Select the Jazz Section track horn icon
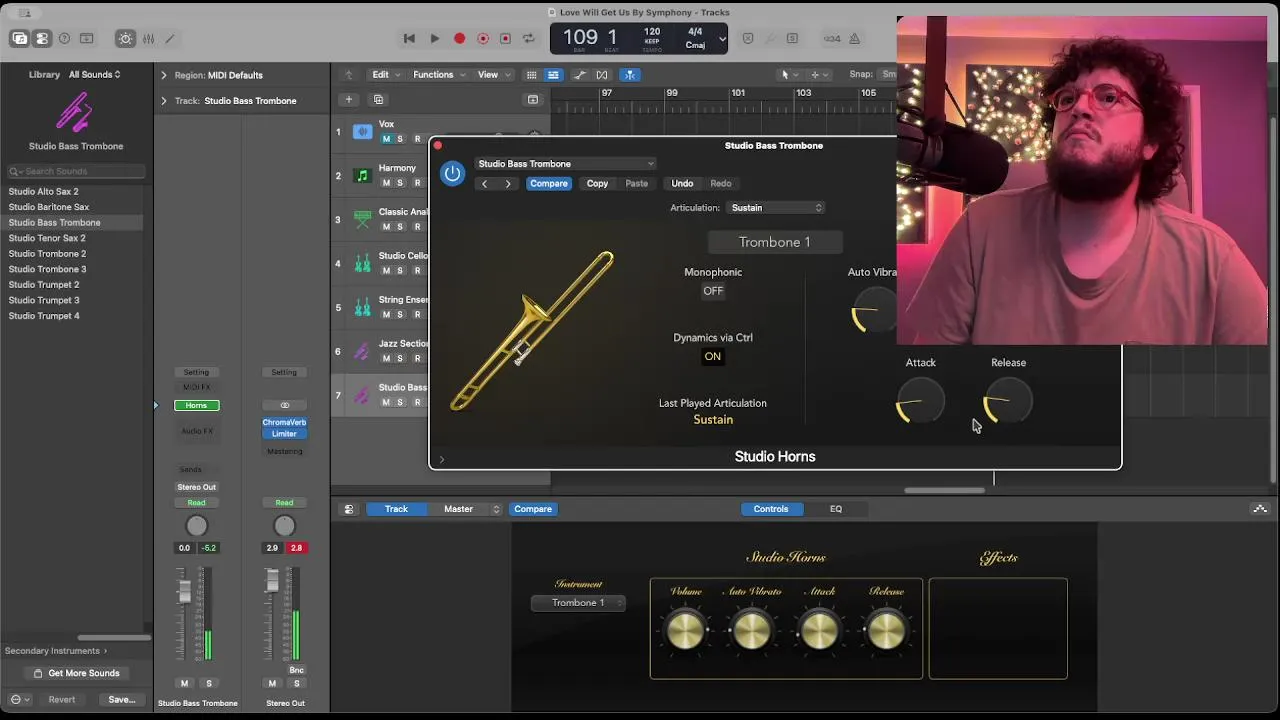Viewport: 1280px width, 720px height. click(362, 352)
